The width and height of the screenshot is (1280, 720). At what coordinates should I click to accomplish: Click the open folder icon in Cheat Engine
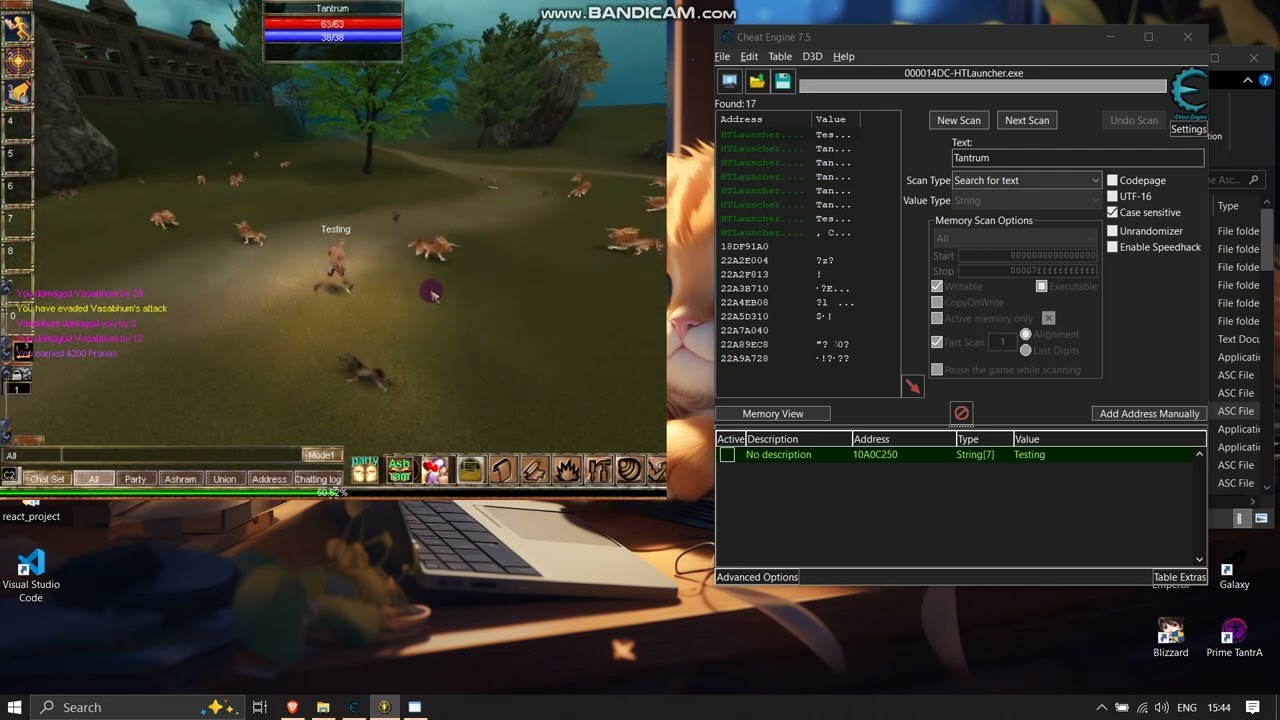pyautogui.click(x=757, y=81)
